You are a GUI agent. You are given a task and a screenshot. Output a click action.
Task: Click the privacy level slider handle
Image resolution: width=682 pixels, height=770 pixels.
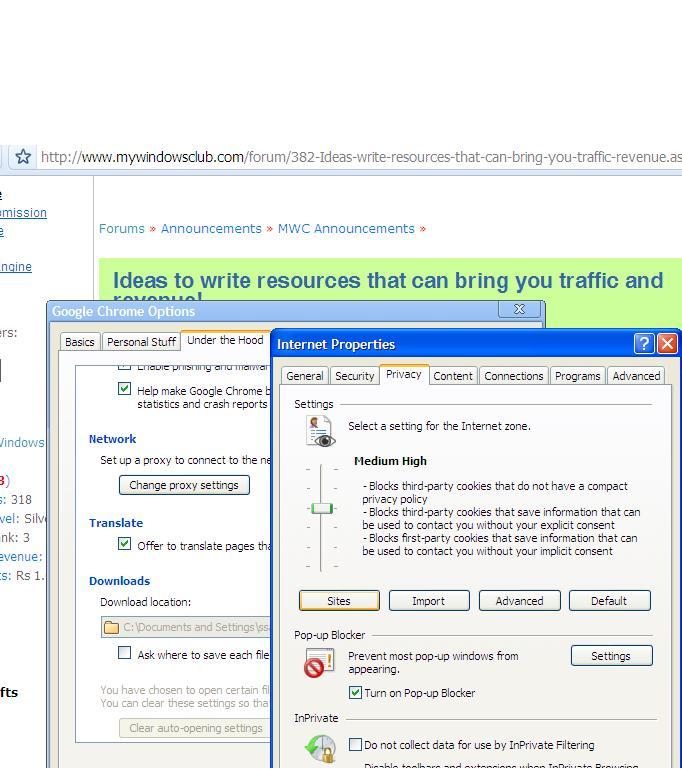(322, 508)
